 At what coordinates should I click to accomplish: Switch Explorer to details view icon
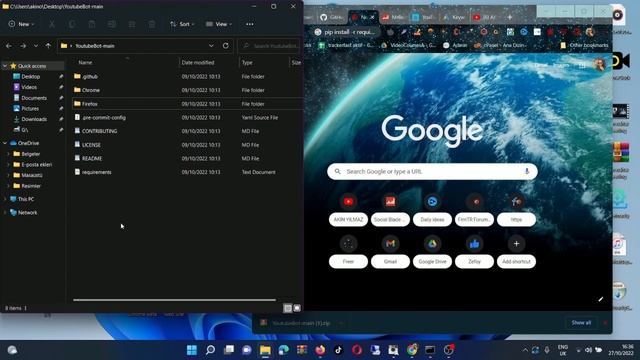(288, 308)
